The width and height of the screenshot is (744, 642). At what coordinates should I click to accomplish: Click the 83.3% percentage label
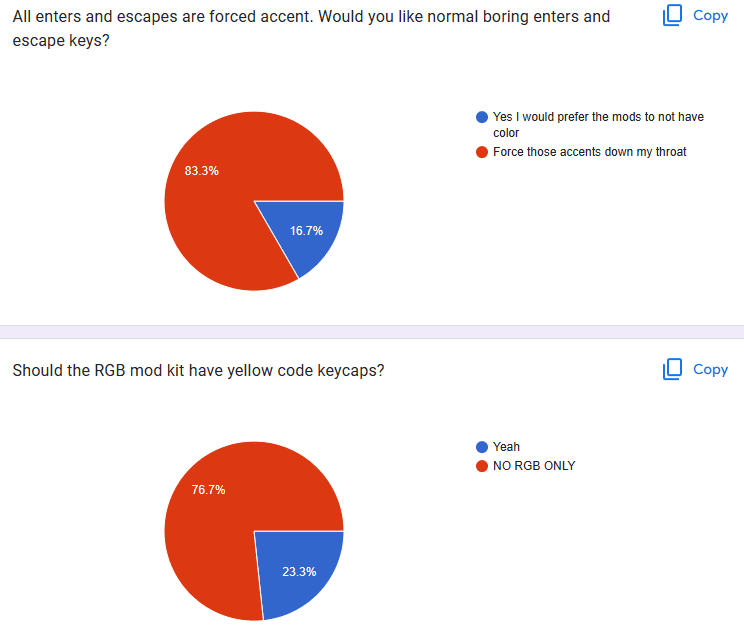coord(202,171)
